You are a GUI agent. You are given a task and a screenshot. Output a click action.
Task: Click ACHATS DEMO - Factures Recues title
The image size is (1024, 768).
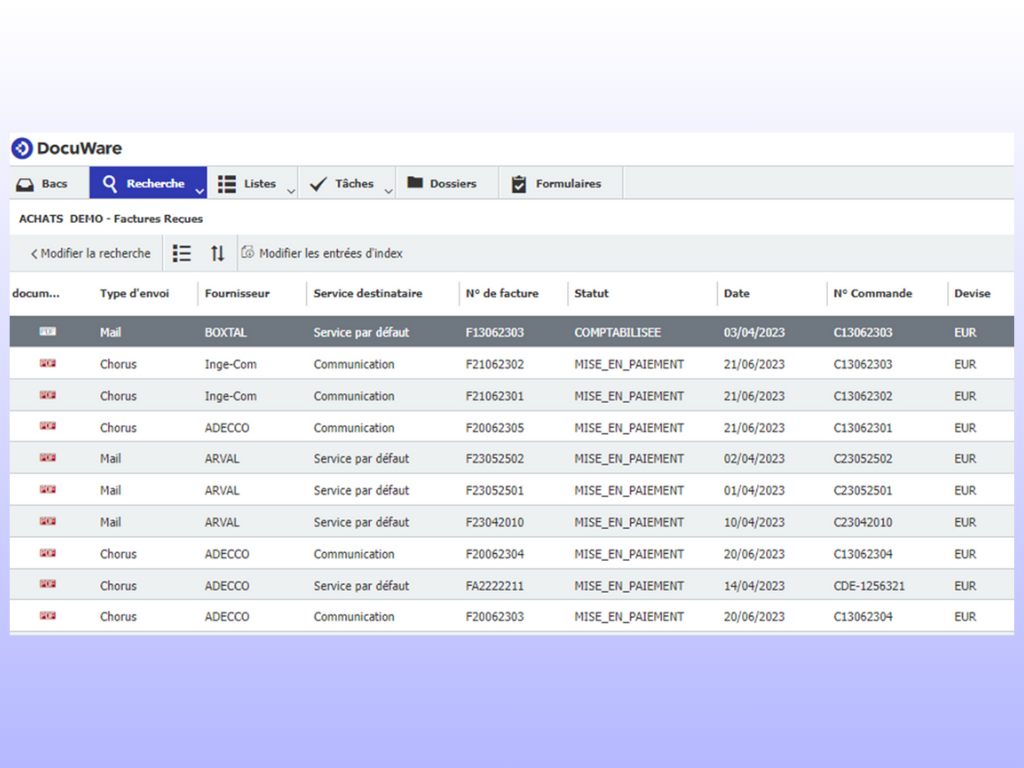point(110,219)
